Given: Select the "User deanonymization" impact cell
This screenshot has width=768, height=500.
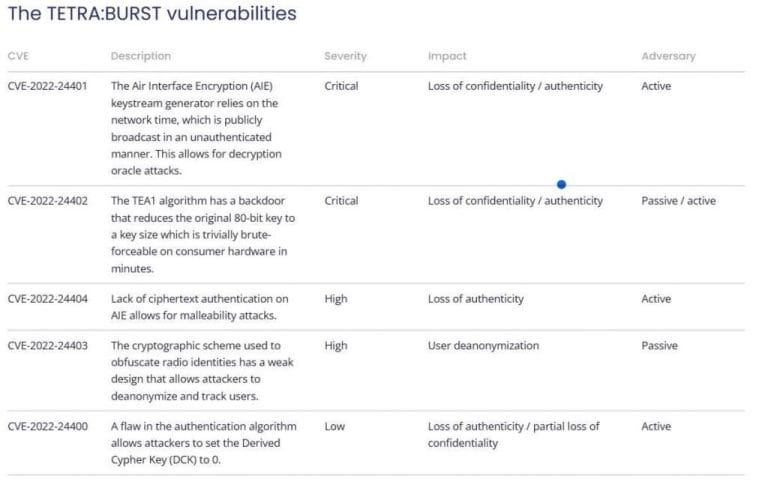Looking at the screenshot, I should click(483, 346).
